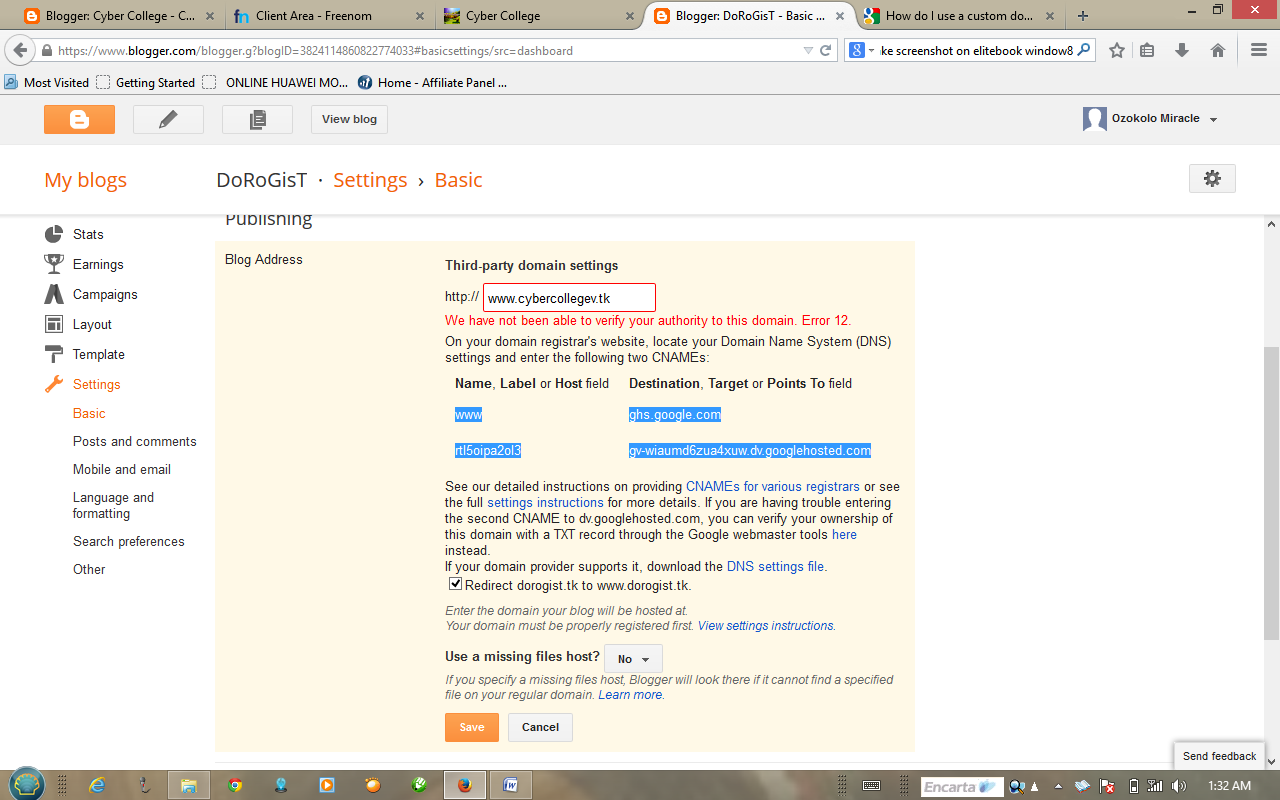
Task: Click the page vertical scrollbar thumb
Action: 1271,494
